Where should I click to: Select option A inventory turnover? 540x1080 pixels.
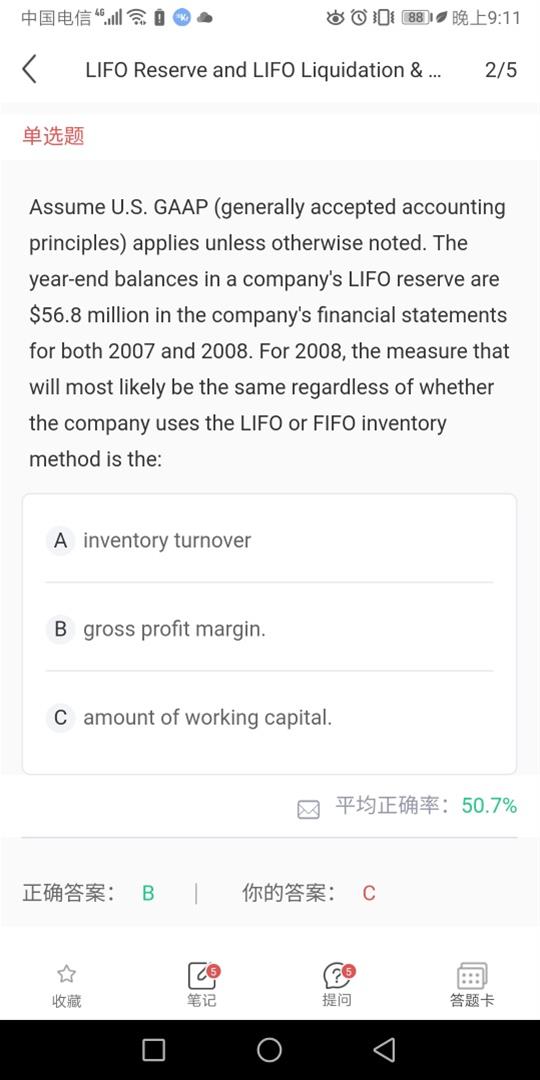269,541
